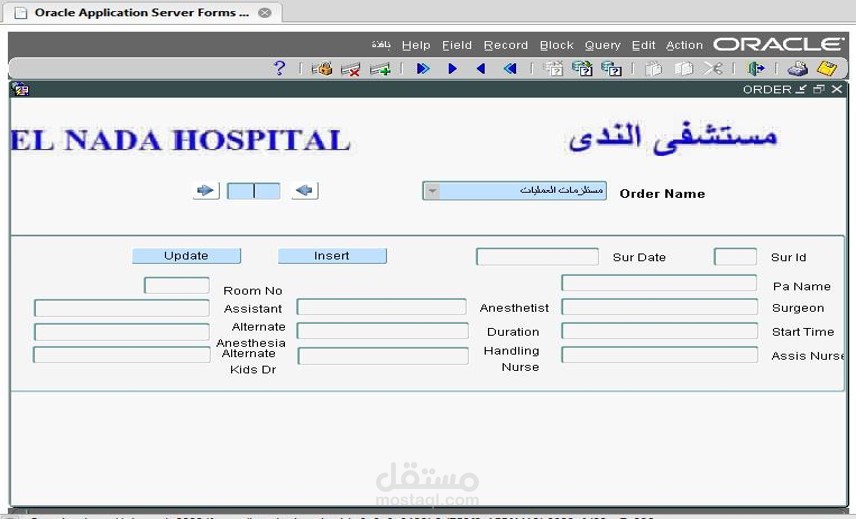Click into the Sur Id field
Screen dimensions: 856x519
[x=735, y=256]
